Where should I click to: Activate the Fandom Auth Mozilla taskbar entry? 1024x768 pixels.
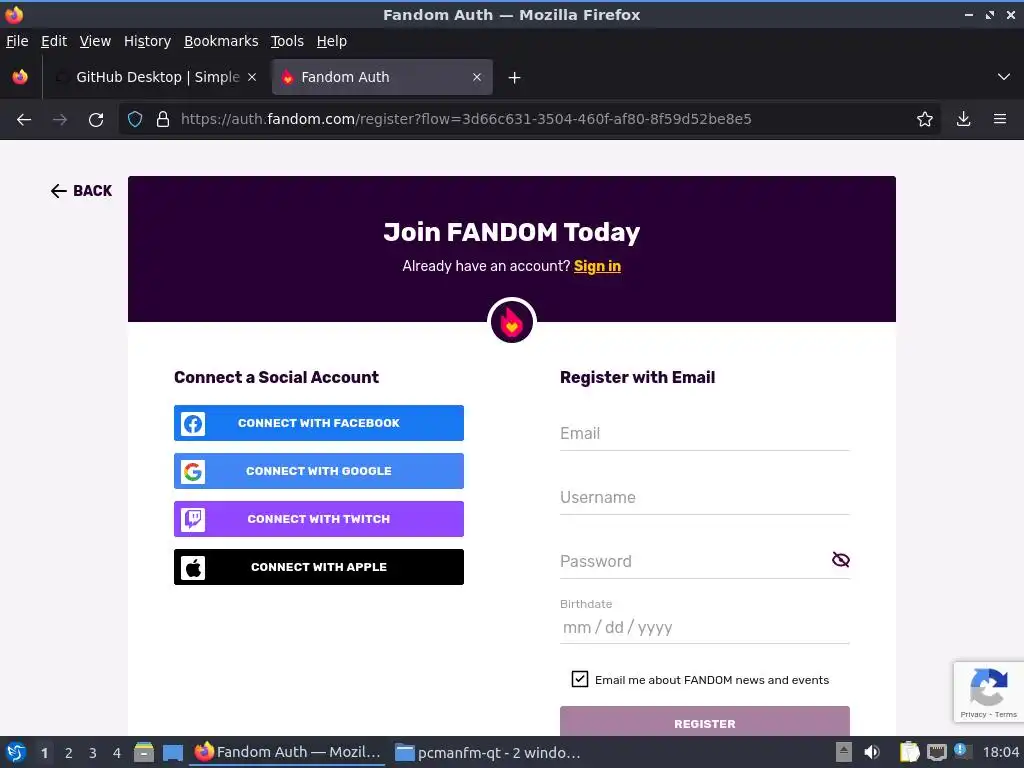288,752
